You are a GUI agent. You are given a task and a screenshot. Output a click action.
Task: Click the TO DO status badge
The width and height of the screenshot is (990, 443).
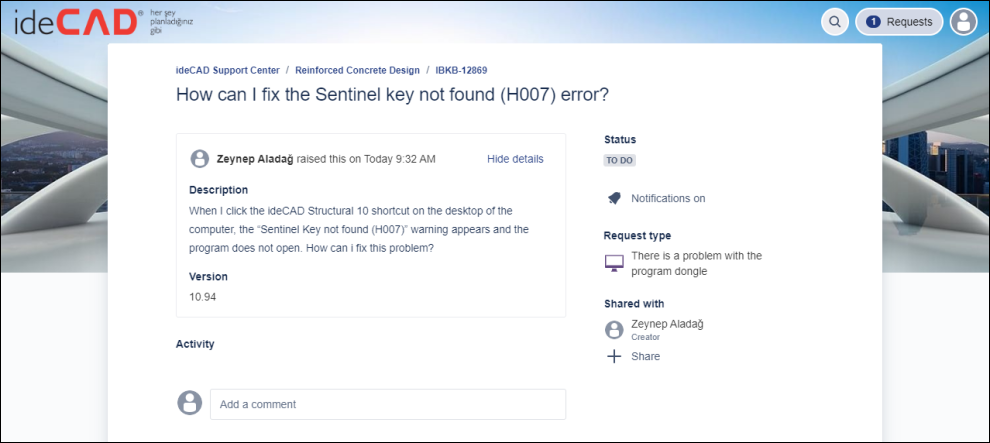click(x=620, y=160)
